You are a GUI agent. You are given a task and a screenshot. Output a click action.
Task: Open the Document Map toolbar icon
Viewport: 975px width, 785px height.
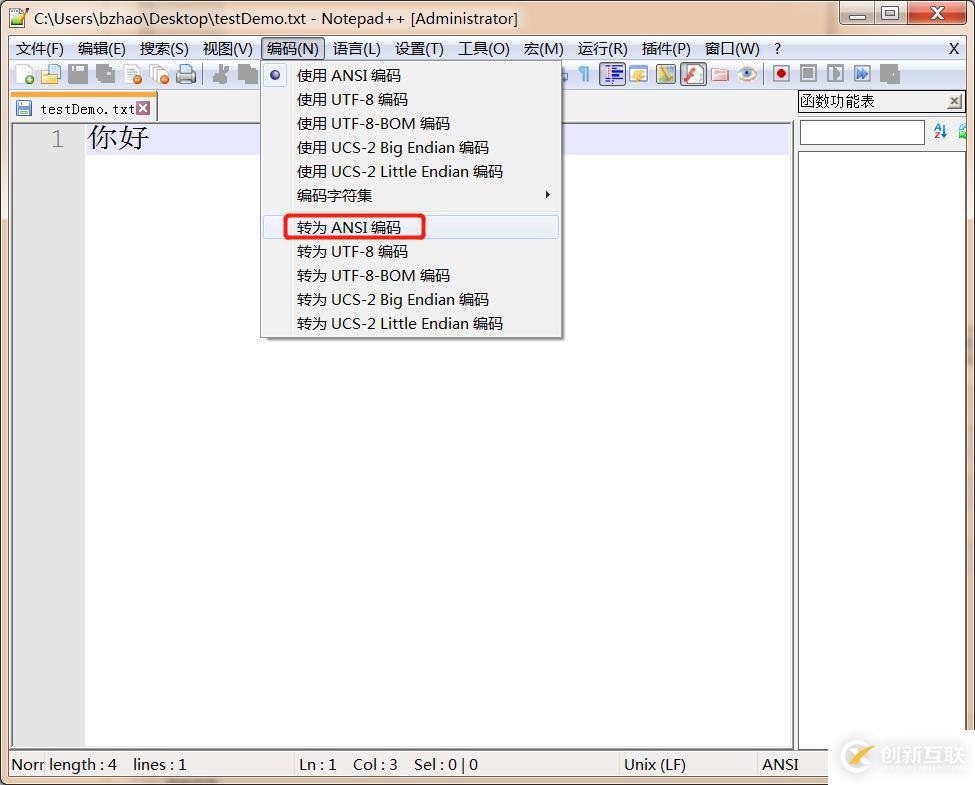[665, 75]
